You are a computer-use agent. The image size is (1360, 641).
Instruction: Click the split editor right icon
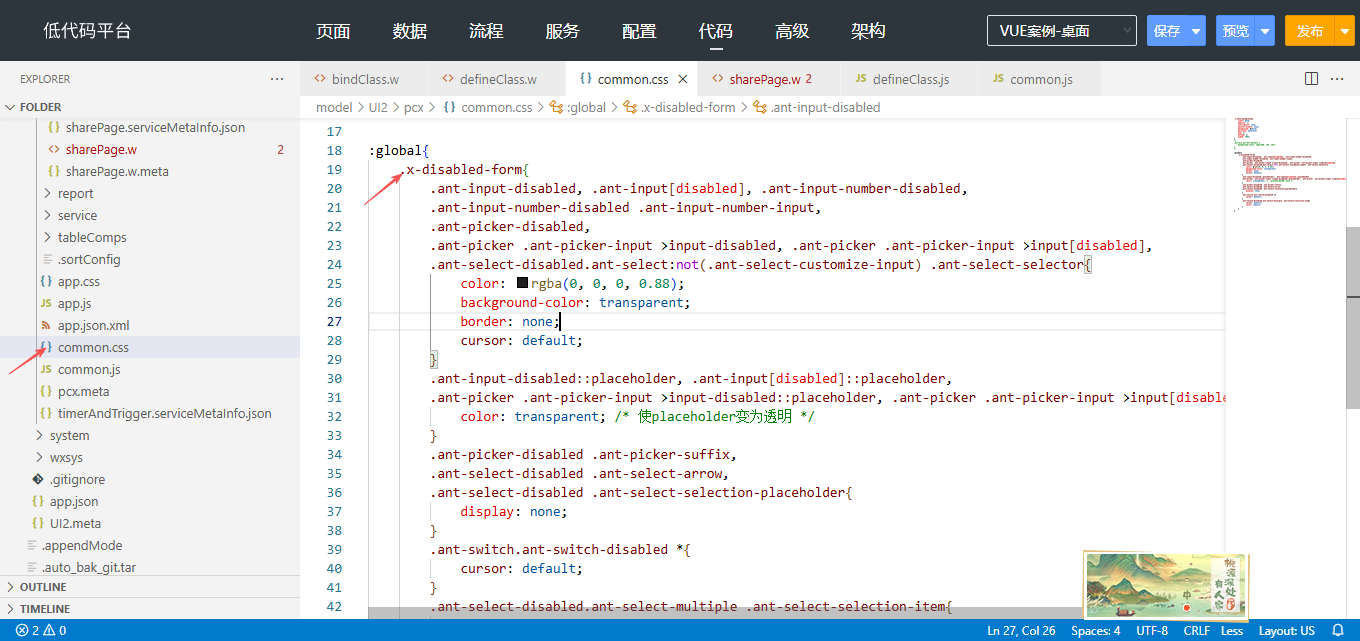pos(1311,79)
